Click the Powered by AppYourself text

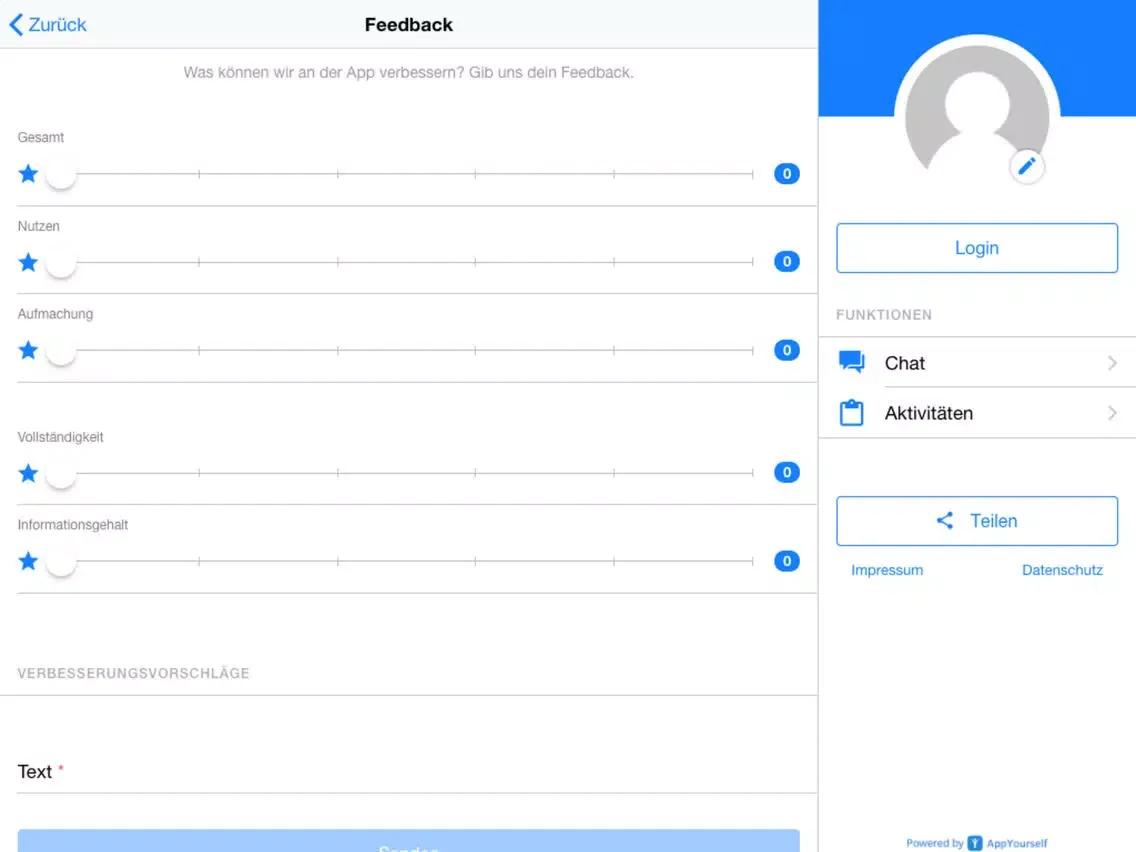point(977,843)
